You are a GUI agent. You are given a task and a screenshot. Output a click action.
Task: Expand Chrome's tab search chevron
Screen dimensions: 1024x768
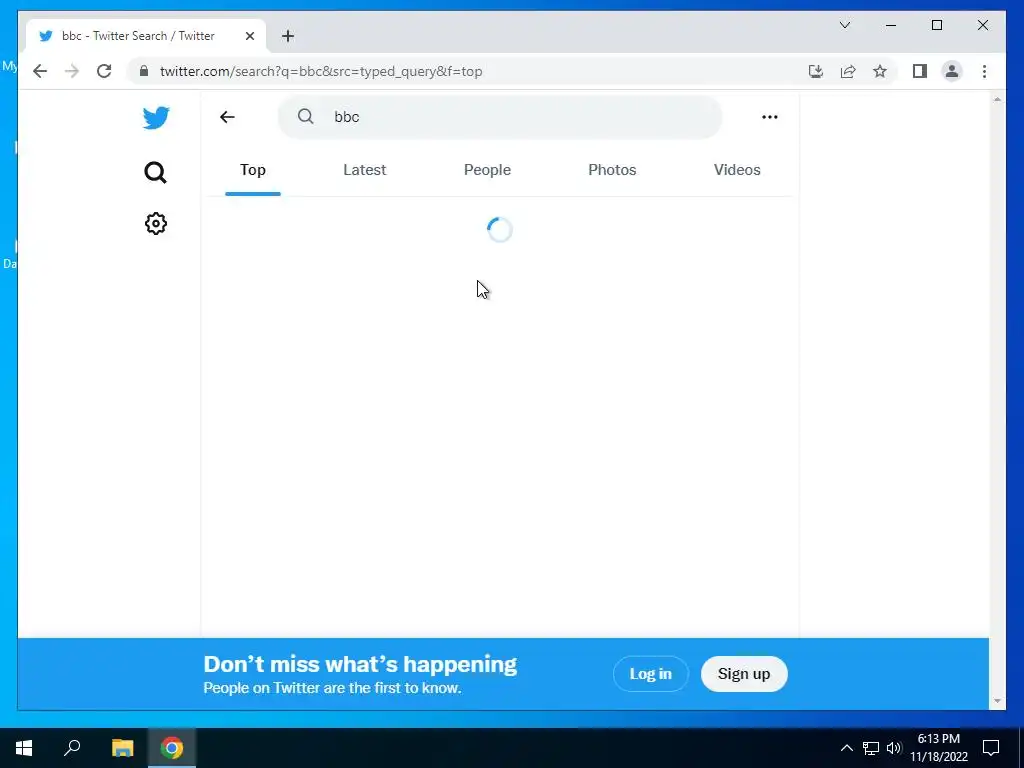pyautogui.click(x=844, y=25)
